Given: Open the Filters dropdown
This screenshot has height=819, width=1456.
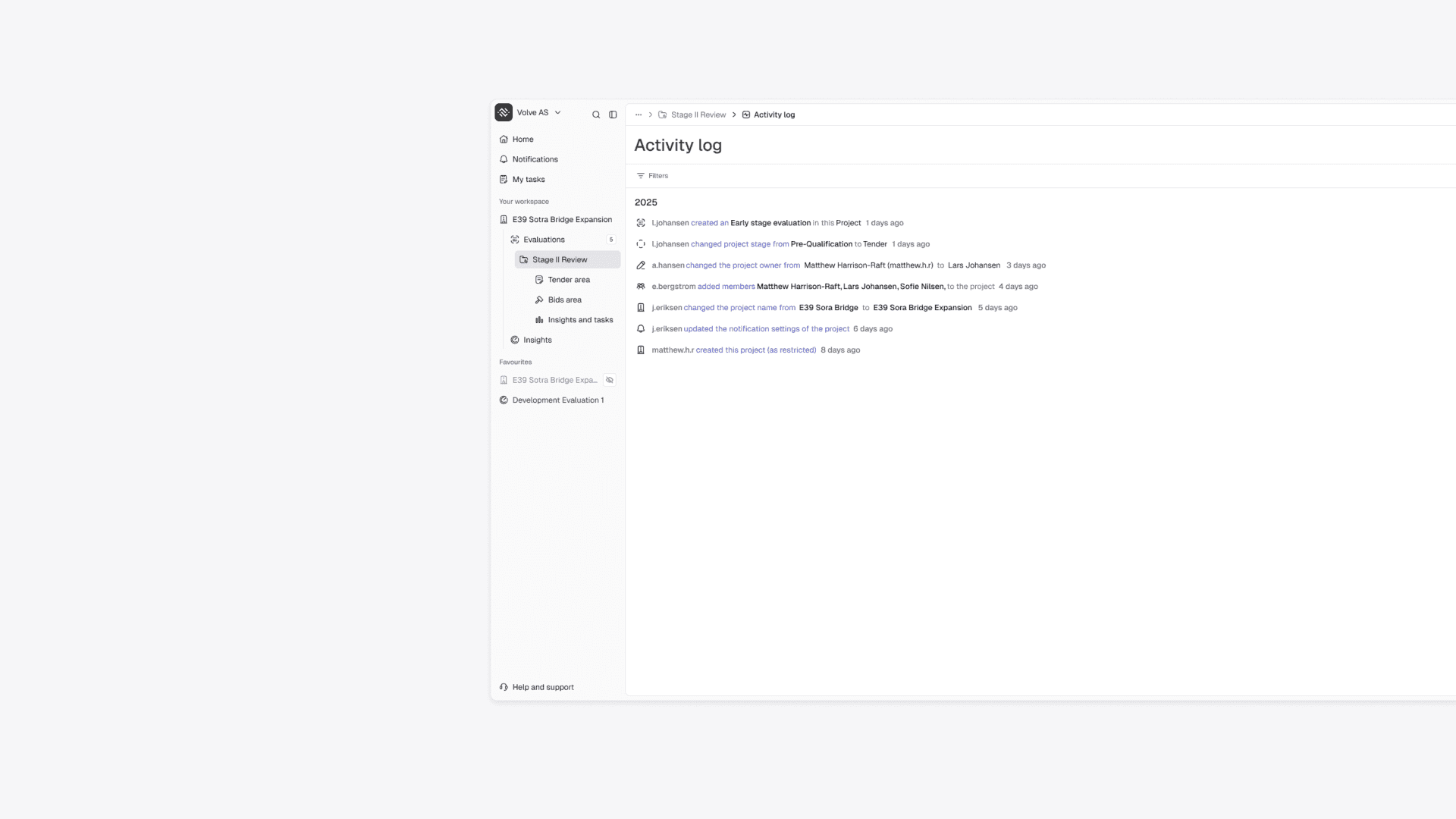Looking at the screenshot, I should [x=652, y=176].
